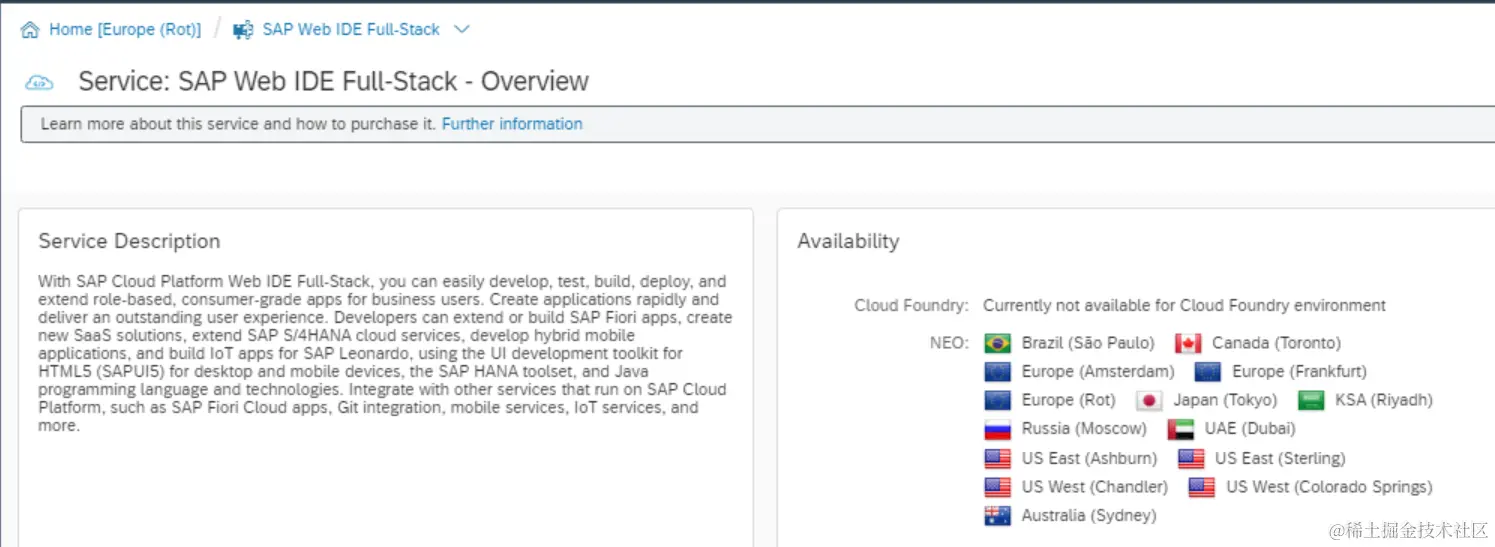The height and width of the screenshot is (547, 1495).
Task: Open the Further information link
Action: tap(512, 124)
